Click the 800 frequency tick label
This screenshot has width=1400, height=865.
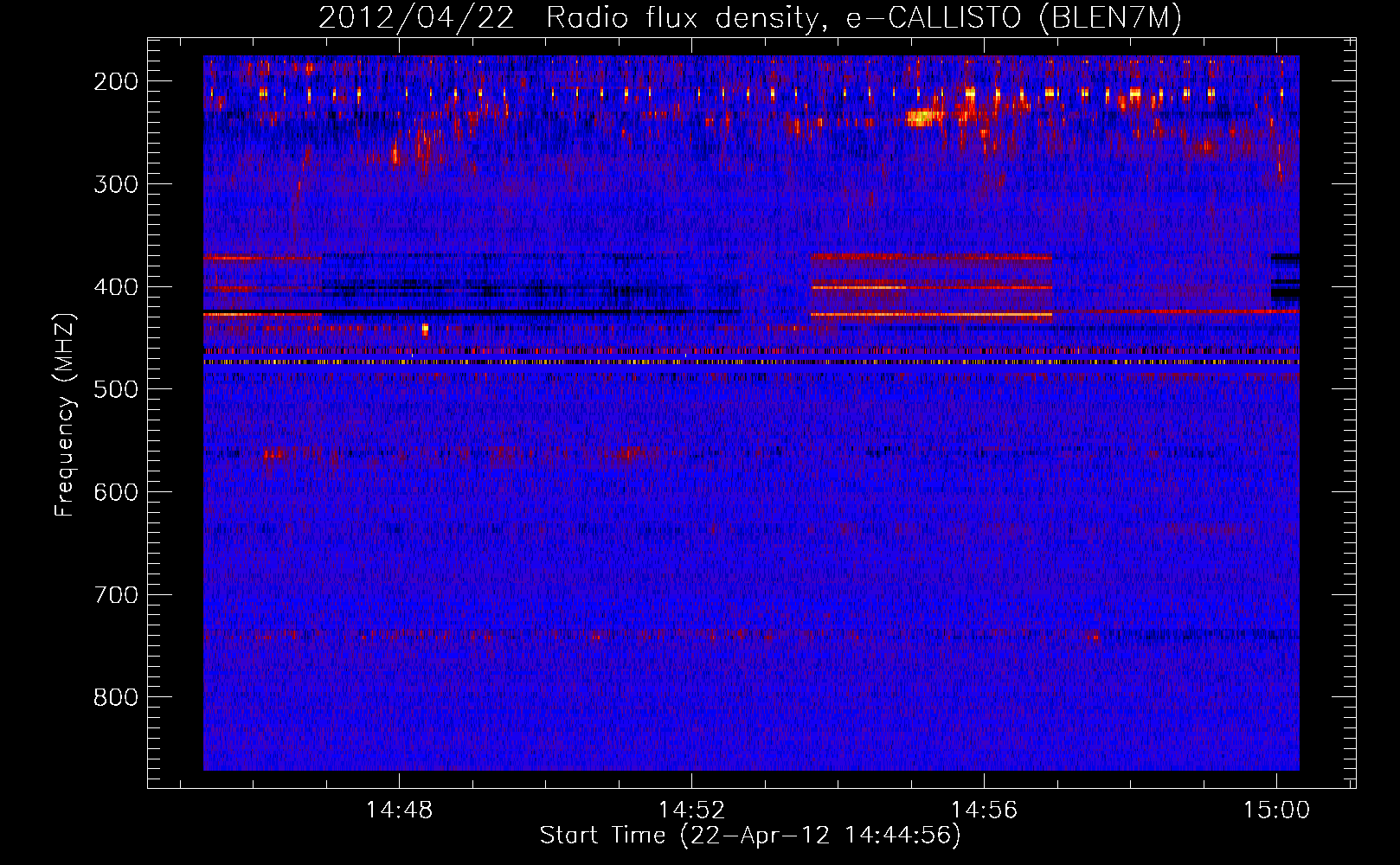tap(116, 697)
